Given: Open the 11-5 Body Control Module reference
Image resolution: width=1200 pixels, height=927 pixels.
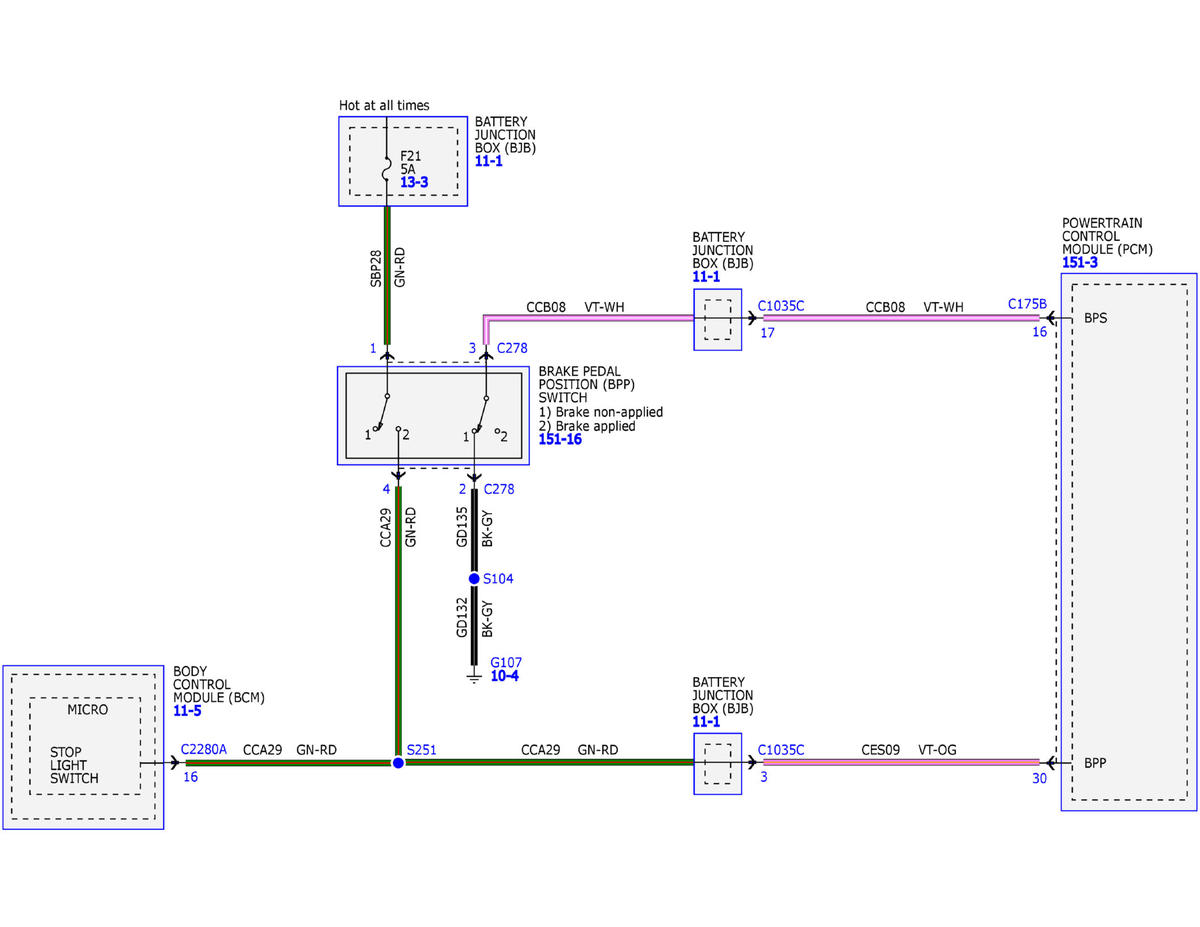Looking at the screenshot, I should click(x=187, y=711).
